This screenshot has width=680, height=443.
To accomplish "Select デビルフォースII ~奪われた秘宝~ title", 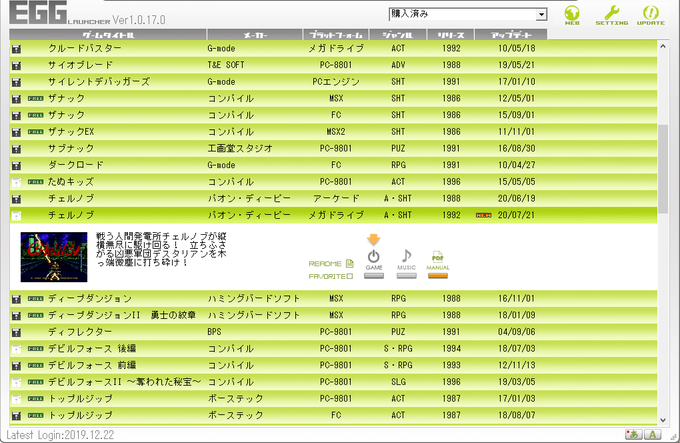I will coord(124,381).
